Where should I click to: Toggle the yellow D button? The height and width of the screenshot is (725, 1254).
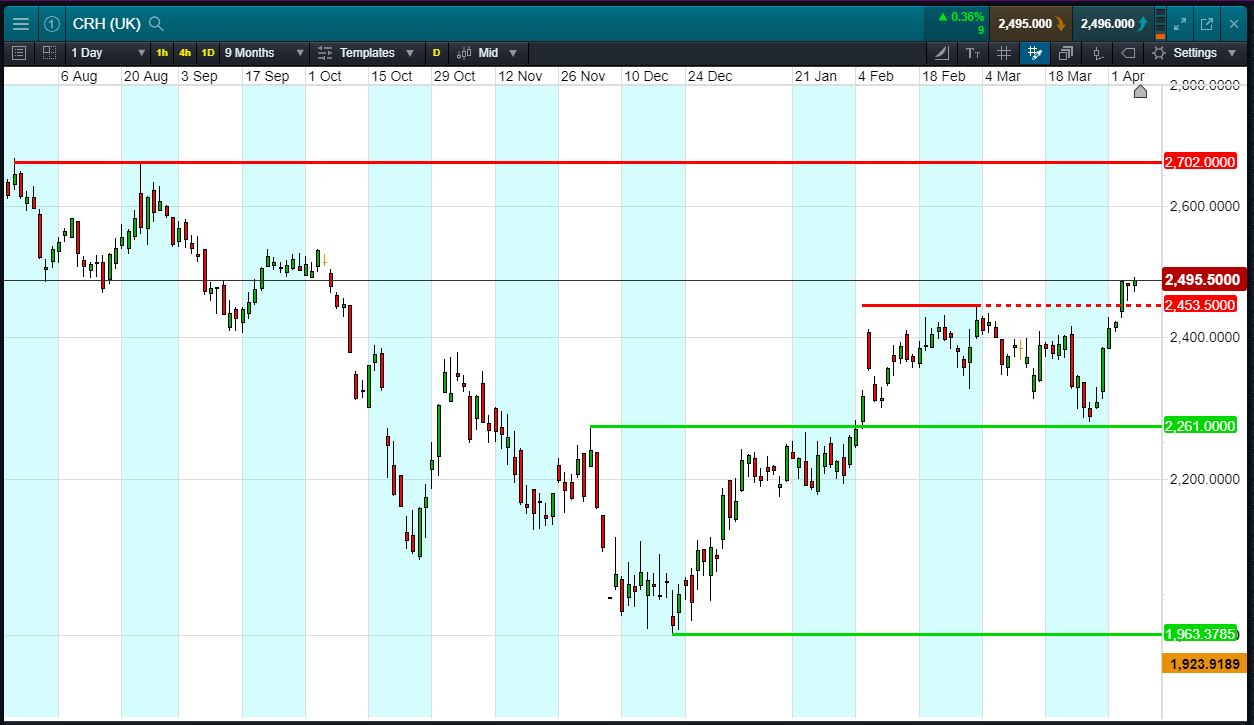[x=436, y=53]
